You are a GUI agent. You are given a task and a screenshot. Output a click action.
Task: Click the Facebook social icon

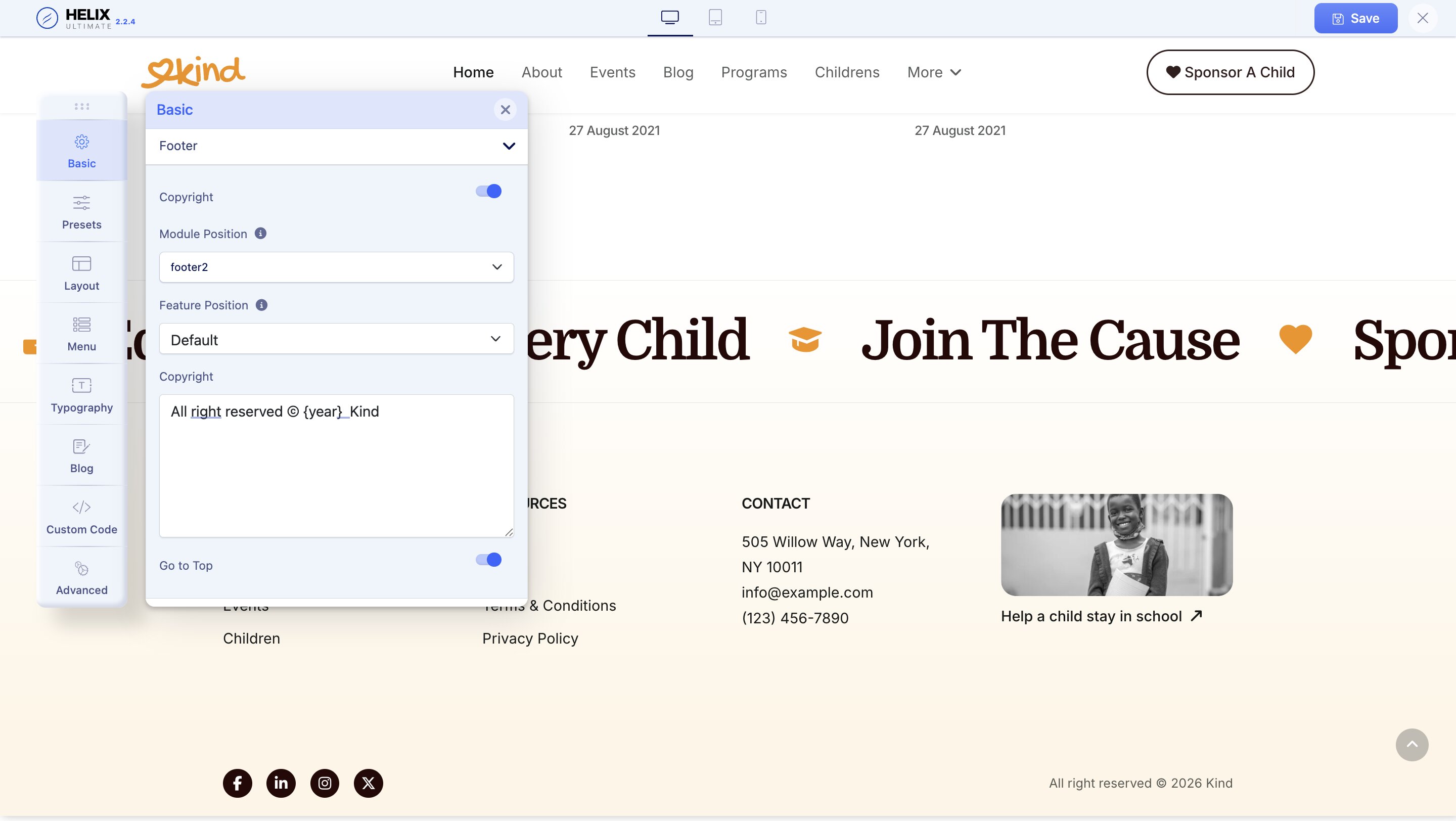(238, 783)
